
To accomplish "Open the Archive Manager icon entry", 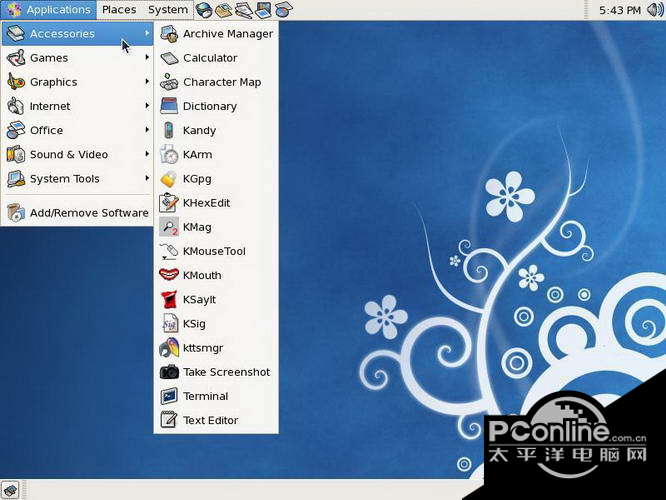I will coord(169,34).
